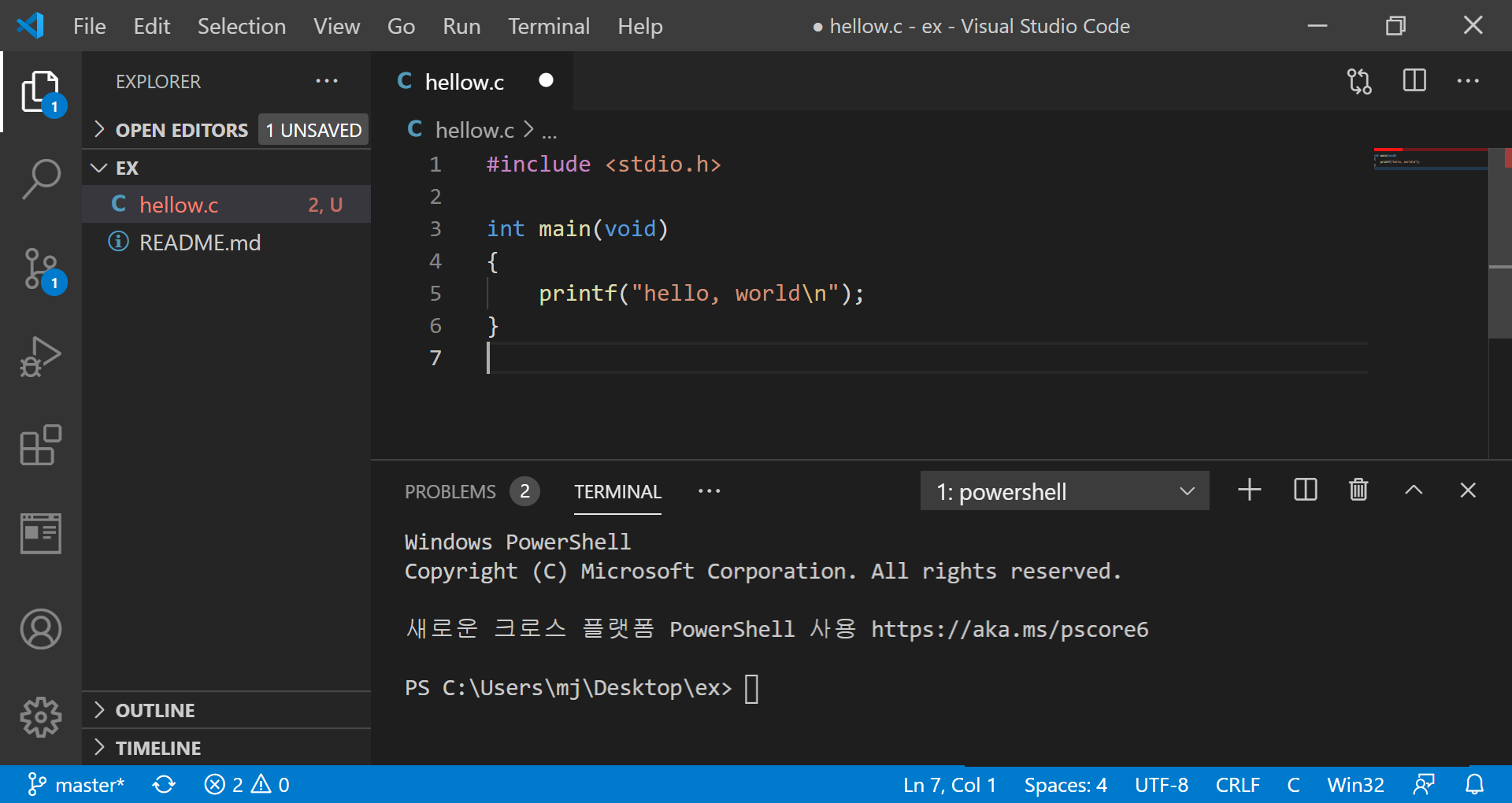Open panel More tabs ellipsis
This screenshot has width=1512, height=803.
pos(709,491)
